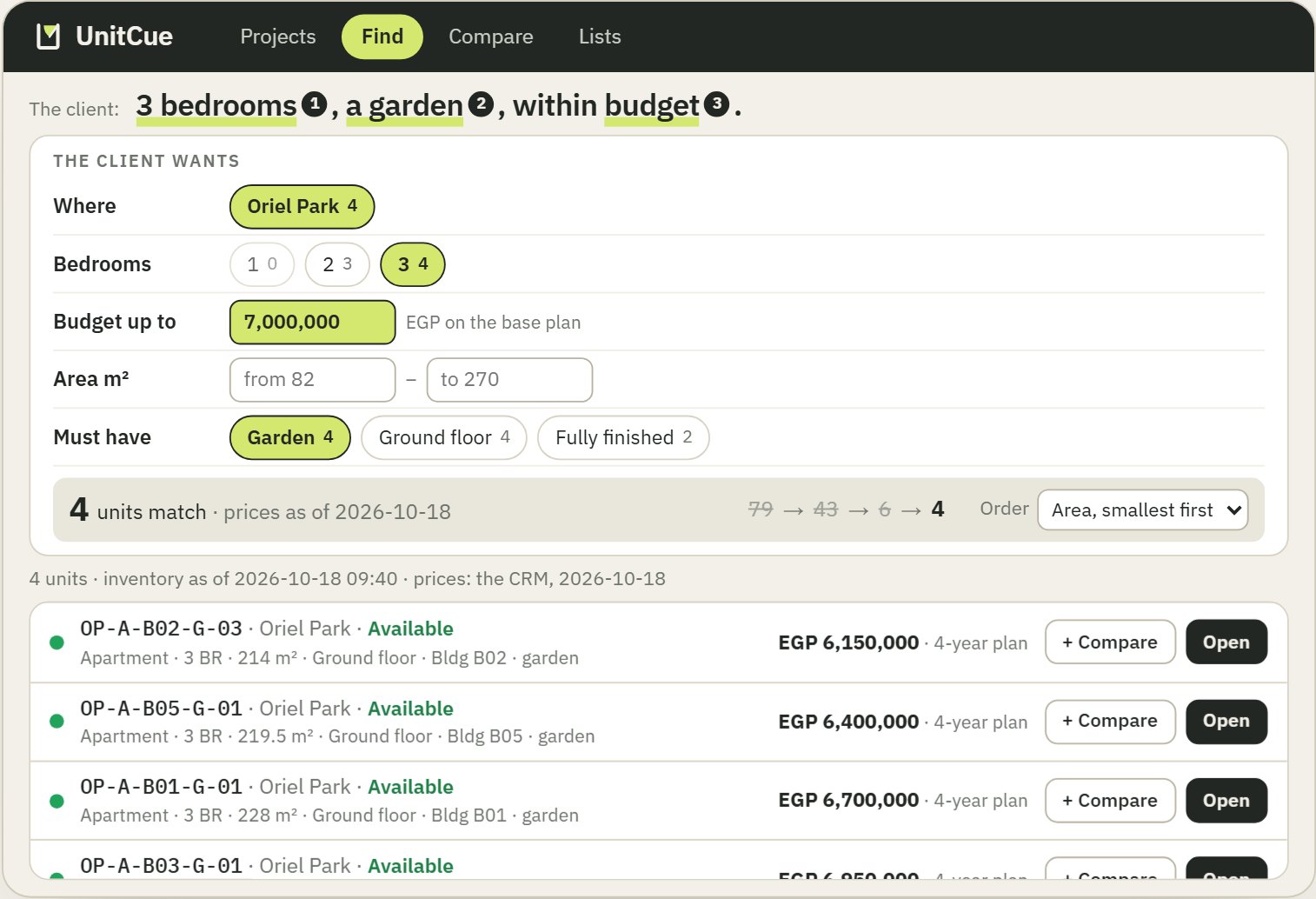Viewport: 1316px width, 899px height.
Task: Click the Budget up to input field
Action: [312, 323]
